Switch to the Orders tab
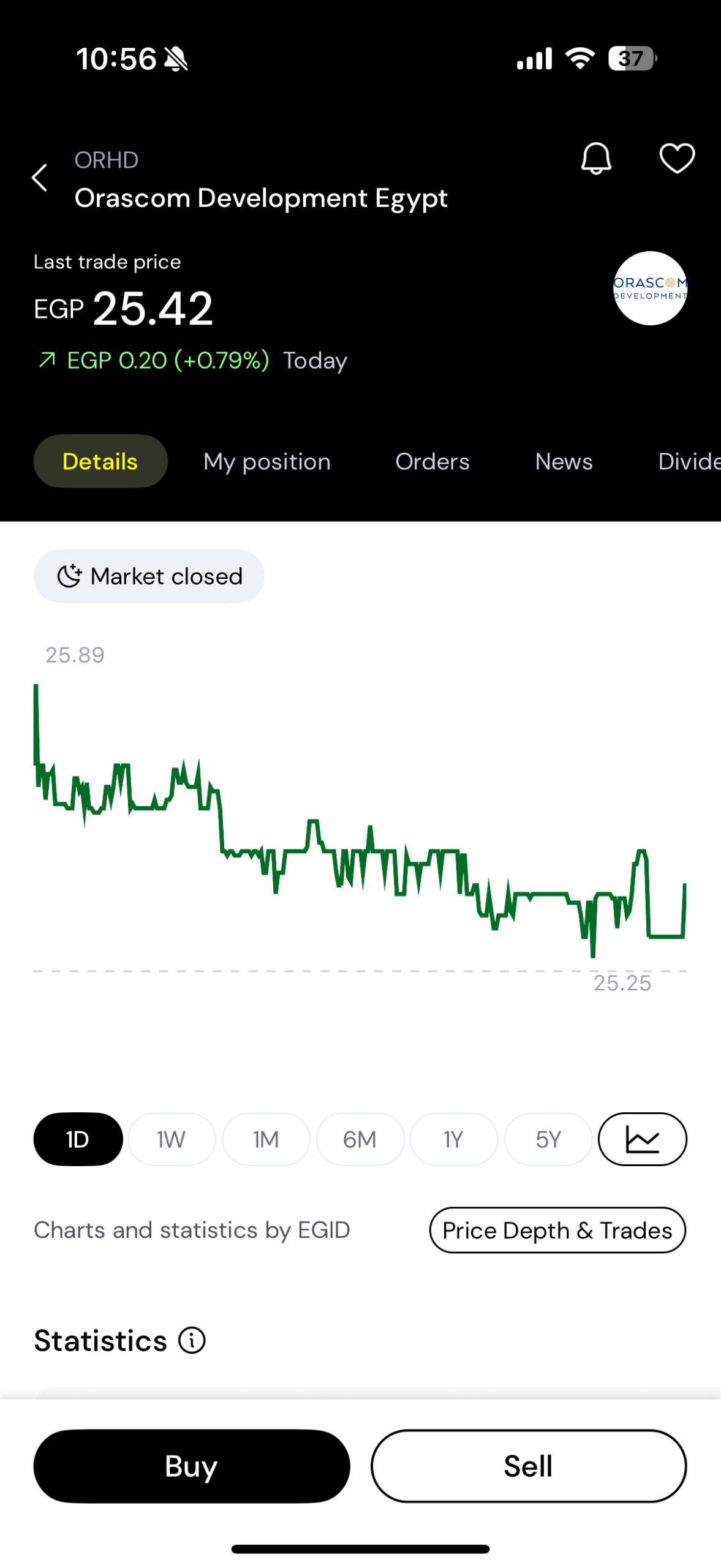The width and height of the screenshot is (721, 1568). point(432,461)
